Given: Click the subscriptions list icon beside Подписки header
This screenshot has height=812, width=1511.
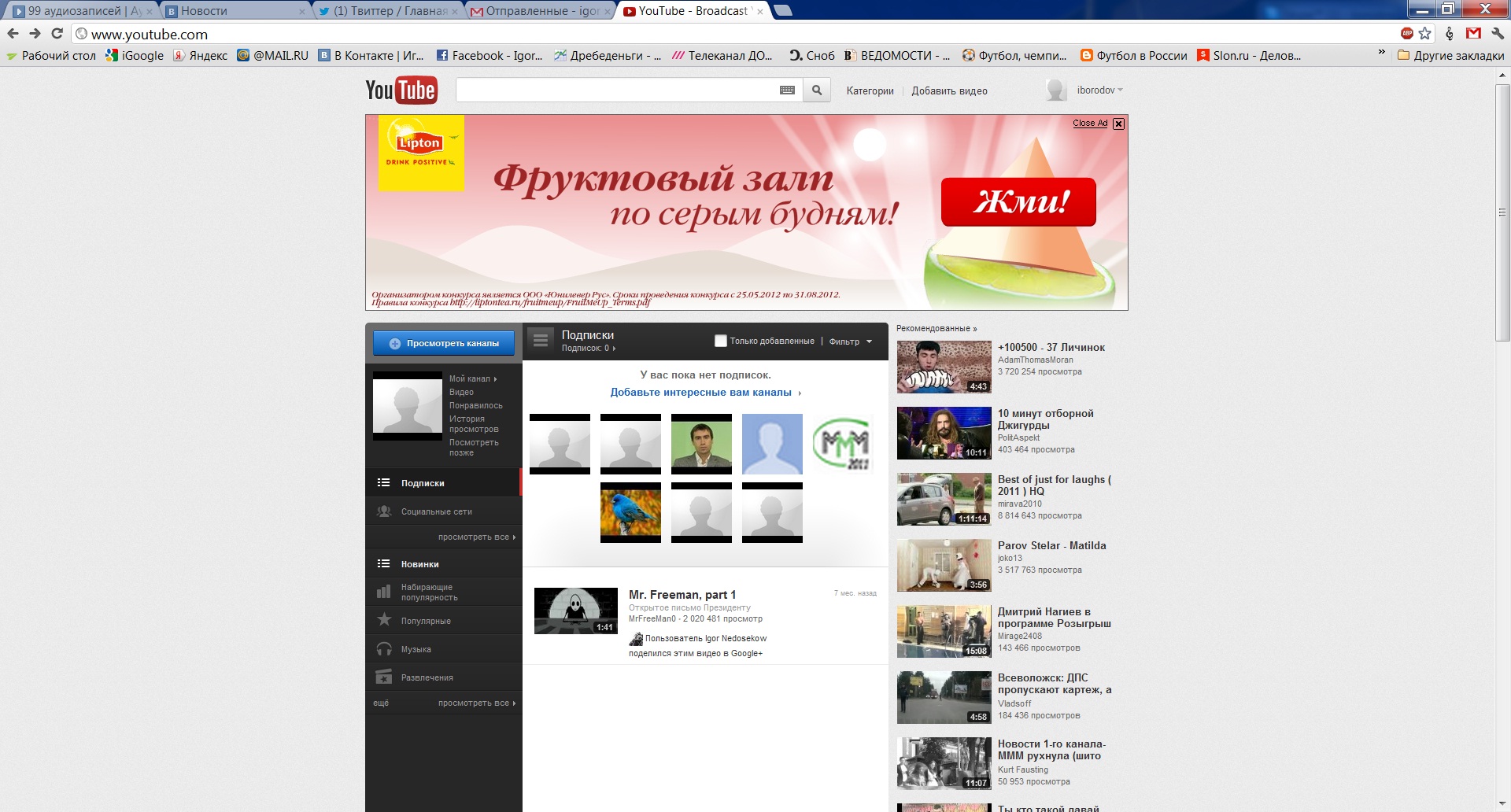Looking at the screenshot, I should (541, 341).
